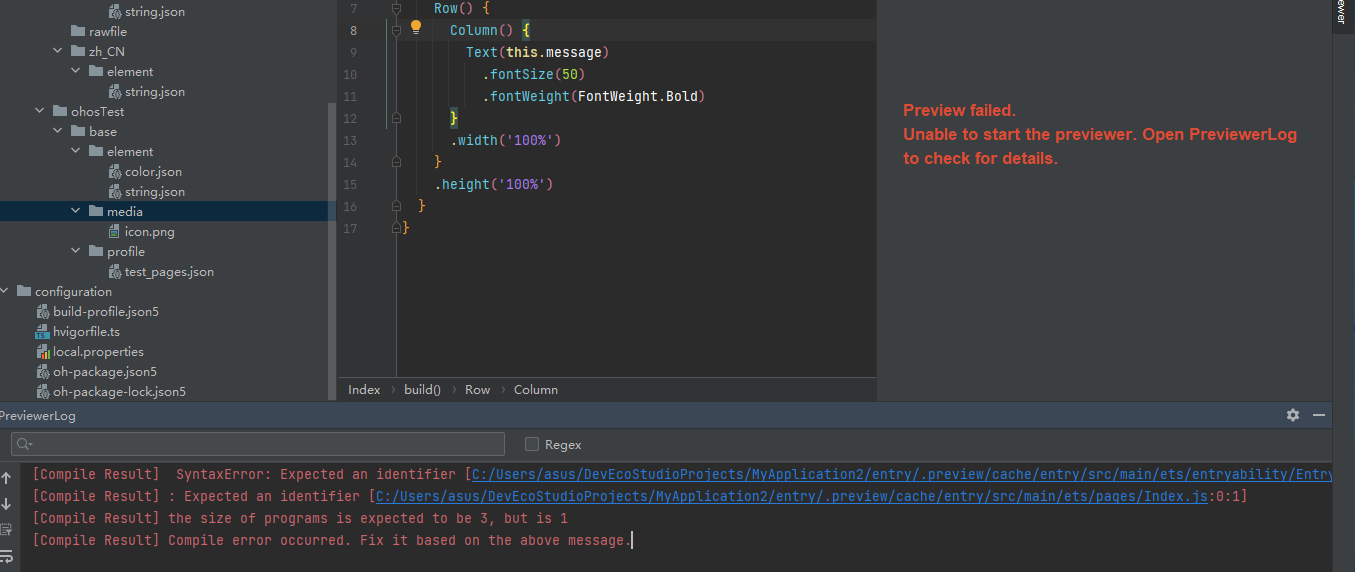Screen dimensions: 1355x572
Task: Click the media folder icon
Action: tap(97, 211)
